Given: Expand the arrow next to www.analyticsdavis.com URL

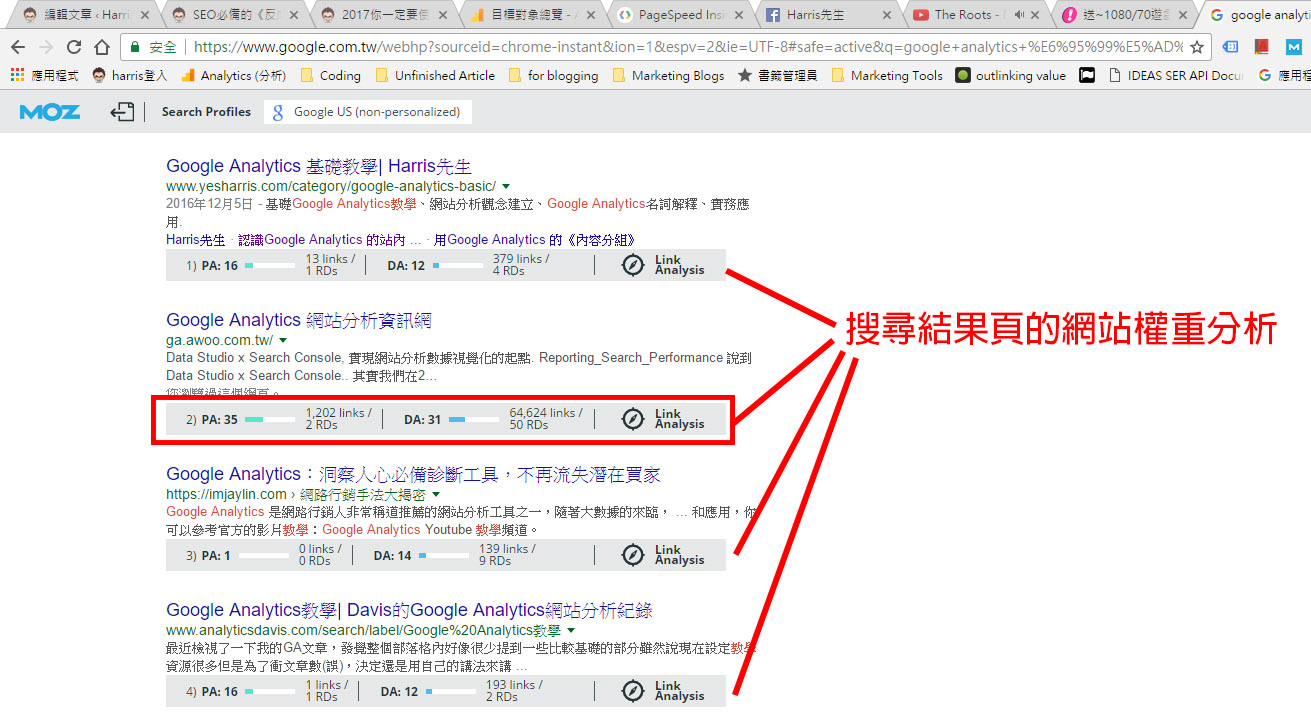Looking at the screenshot, I should [571, 631].
